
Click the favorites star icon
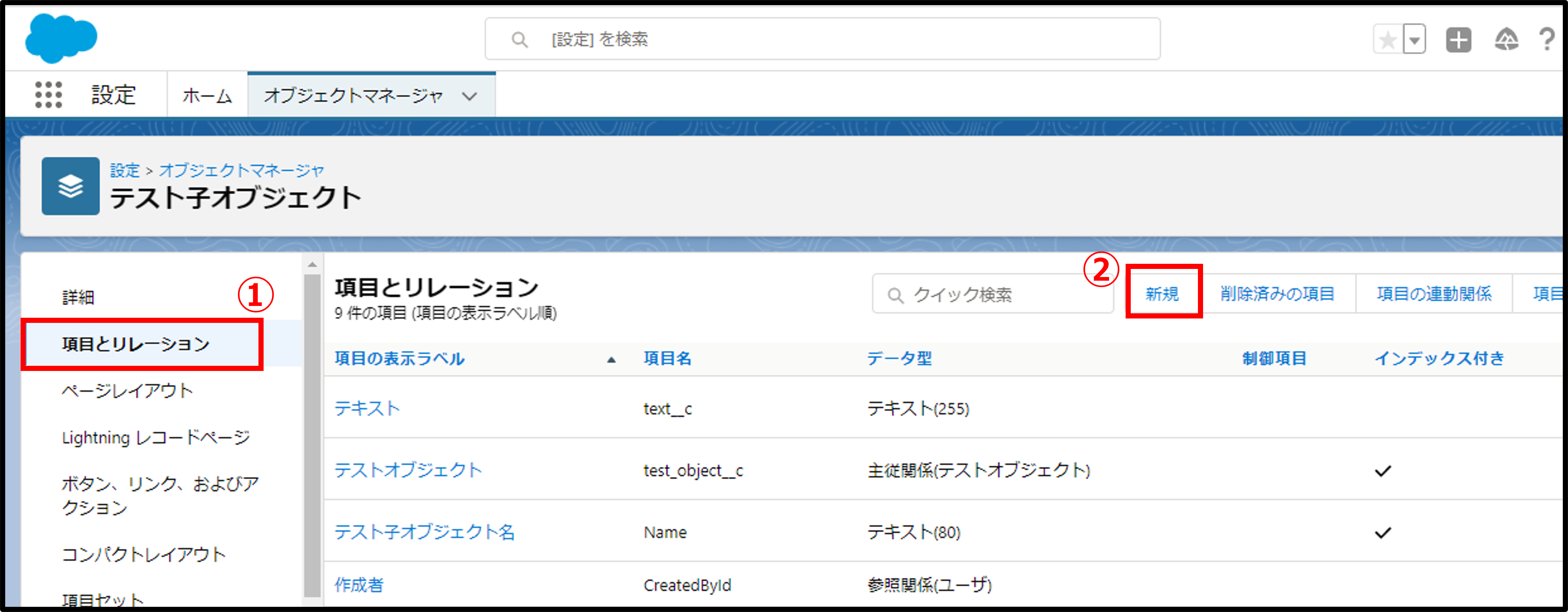click(x=1388, y=40)
